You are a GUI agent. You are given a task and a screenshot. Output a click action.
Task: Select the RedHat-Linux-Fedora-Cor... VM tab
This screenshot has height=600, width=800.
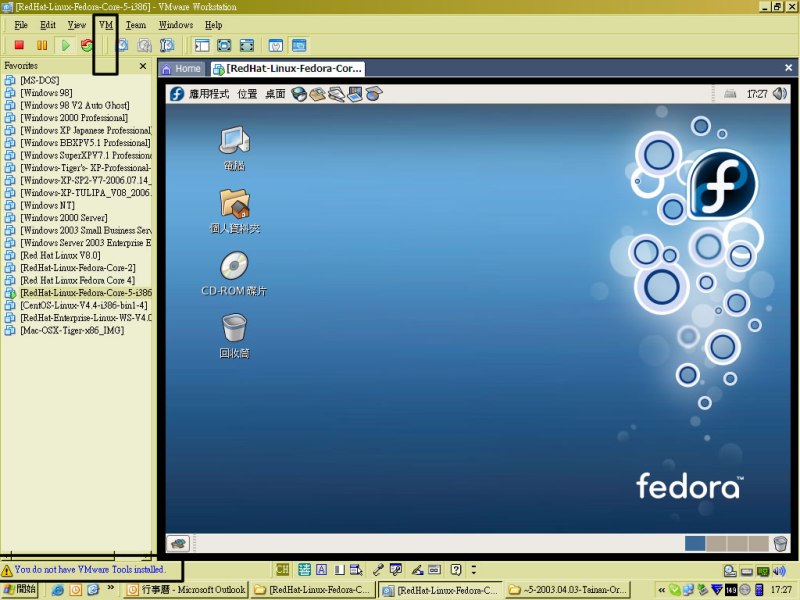pyautogui.click(x=288, y=68)
